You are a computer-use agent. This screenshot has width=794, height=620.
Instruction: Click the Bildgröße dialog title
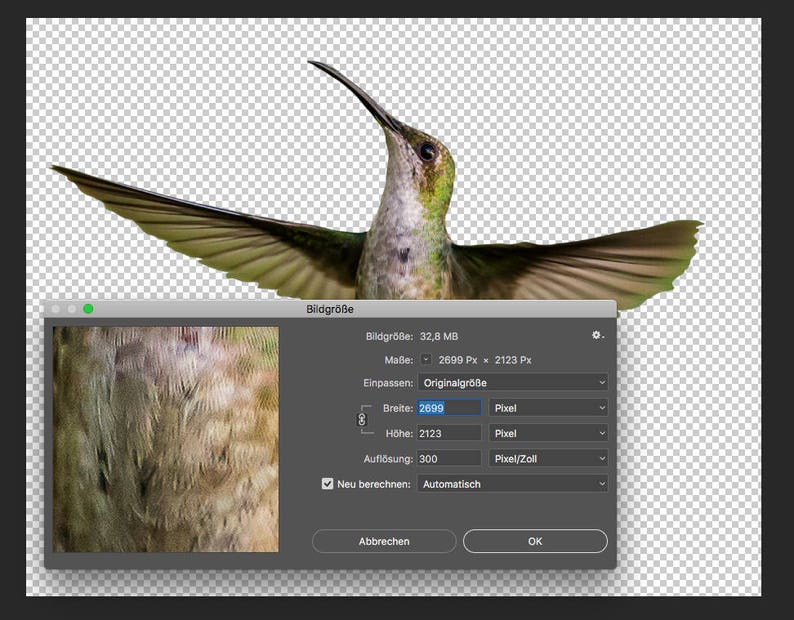point(330,309)
